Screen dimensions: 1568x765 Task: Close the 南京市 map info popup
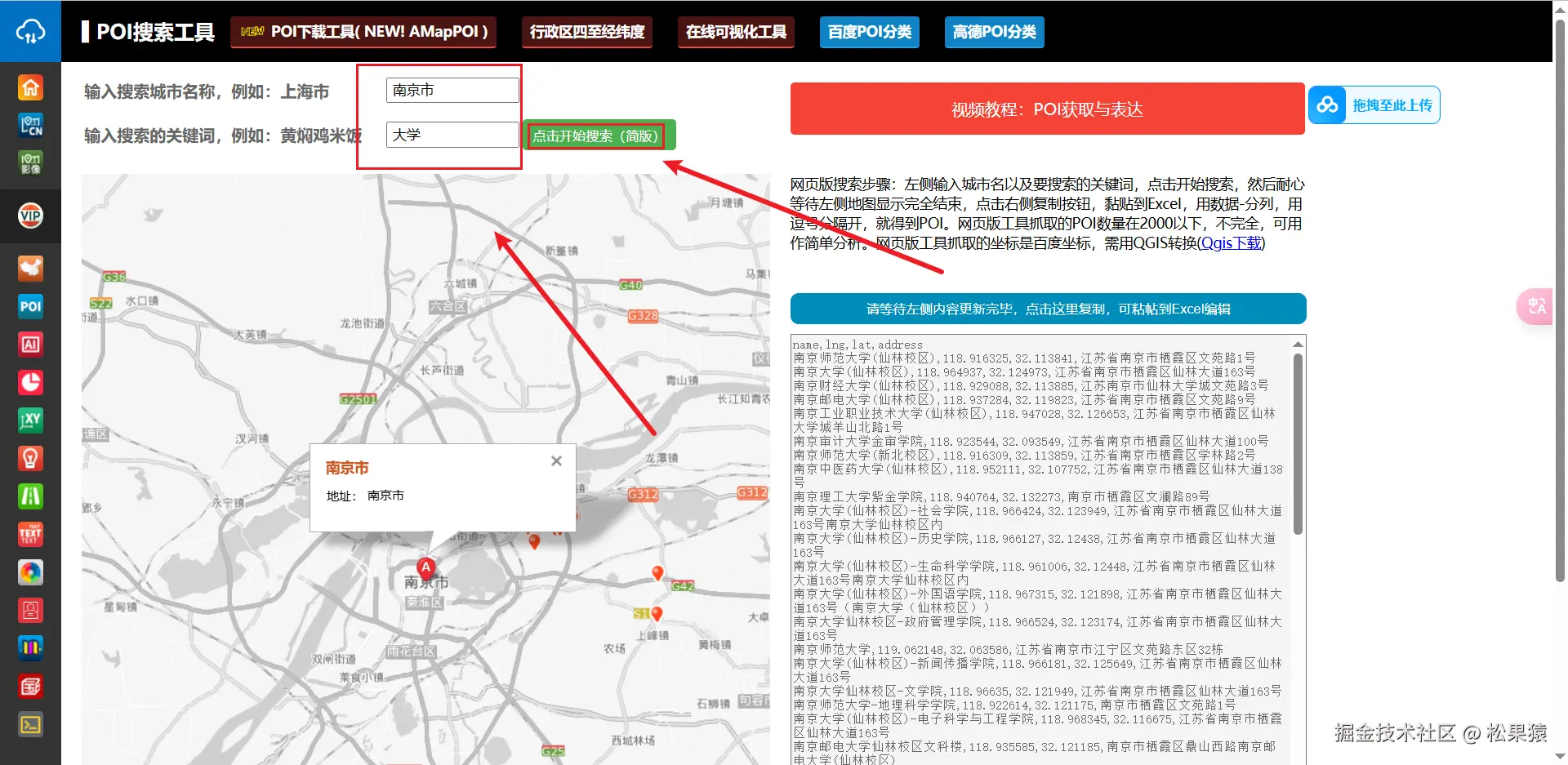click(x=556, y=460)
